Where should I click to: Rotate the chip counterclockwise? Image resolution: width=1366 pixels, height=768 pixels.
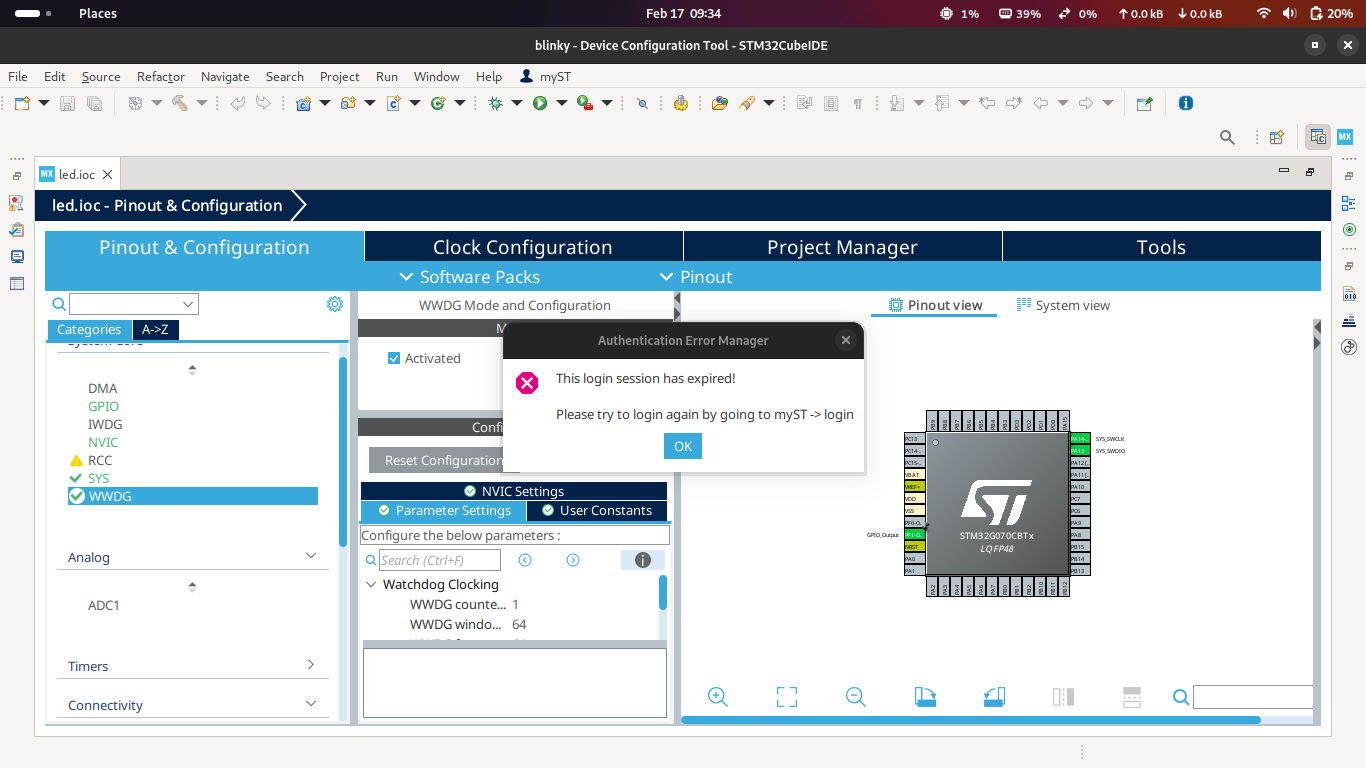click(x=993, y=696)
